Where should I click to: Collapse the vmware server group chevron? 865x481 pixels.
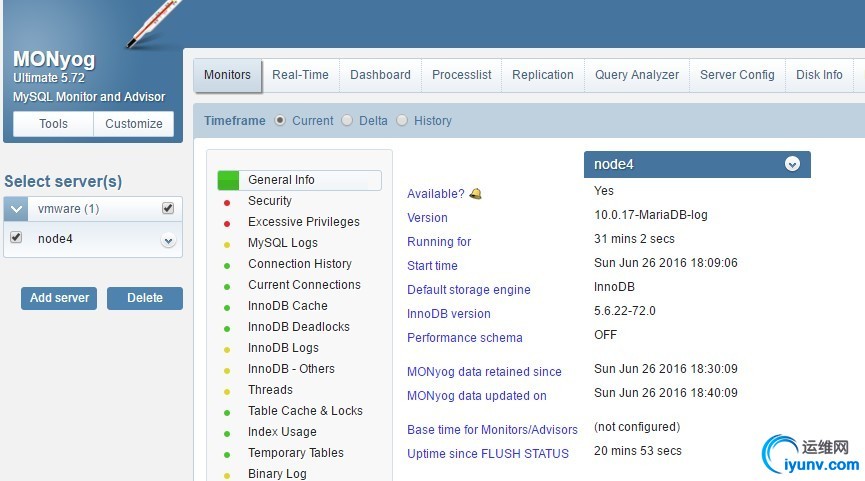[x=16, y=209]
